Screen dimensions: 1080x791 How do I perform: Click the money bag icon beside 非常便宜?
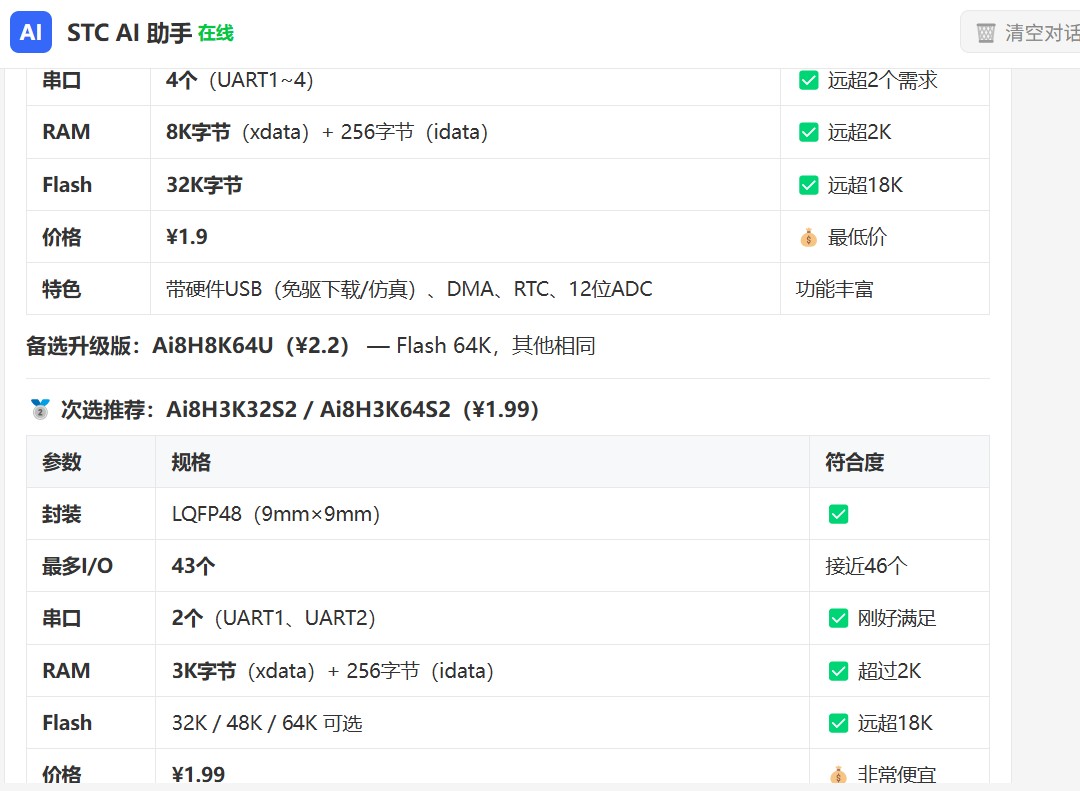point(838,775)
